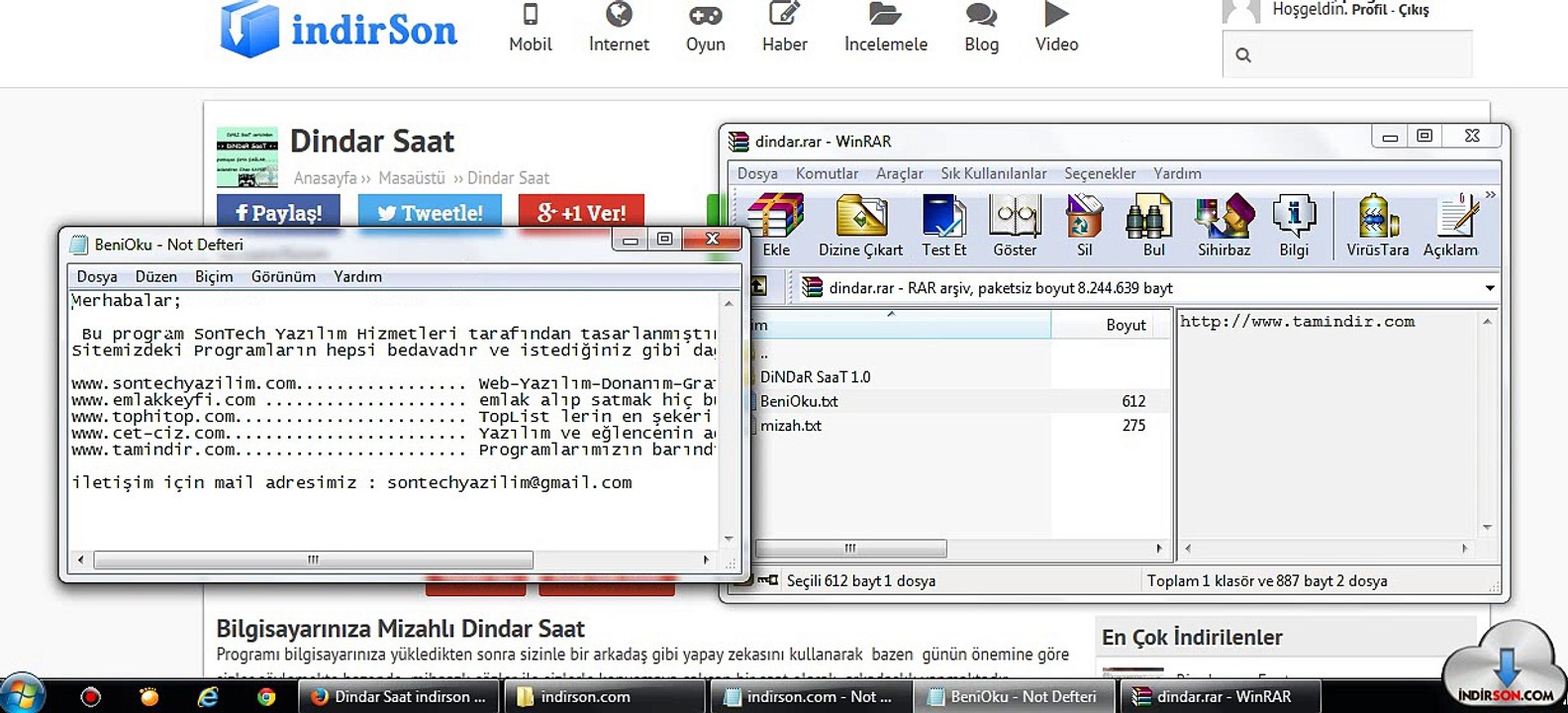Open the Haber news section

pyautogui.click(x=785, y=29)
